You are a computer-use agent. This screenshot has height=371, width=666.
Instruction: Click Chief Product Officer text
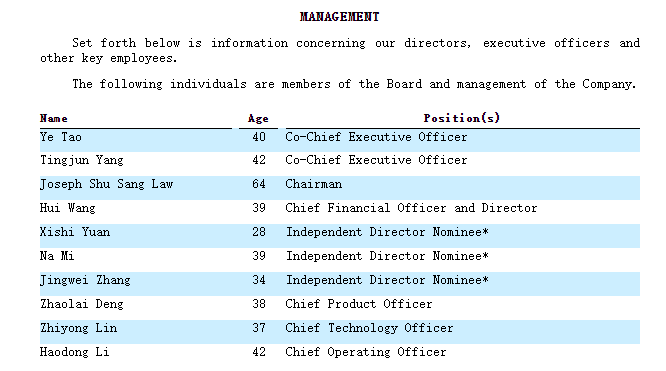click(358, 304)
